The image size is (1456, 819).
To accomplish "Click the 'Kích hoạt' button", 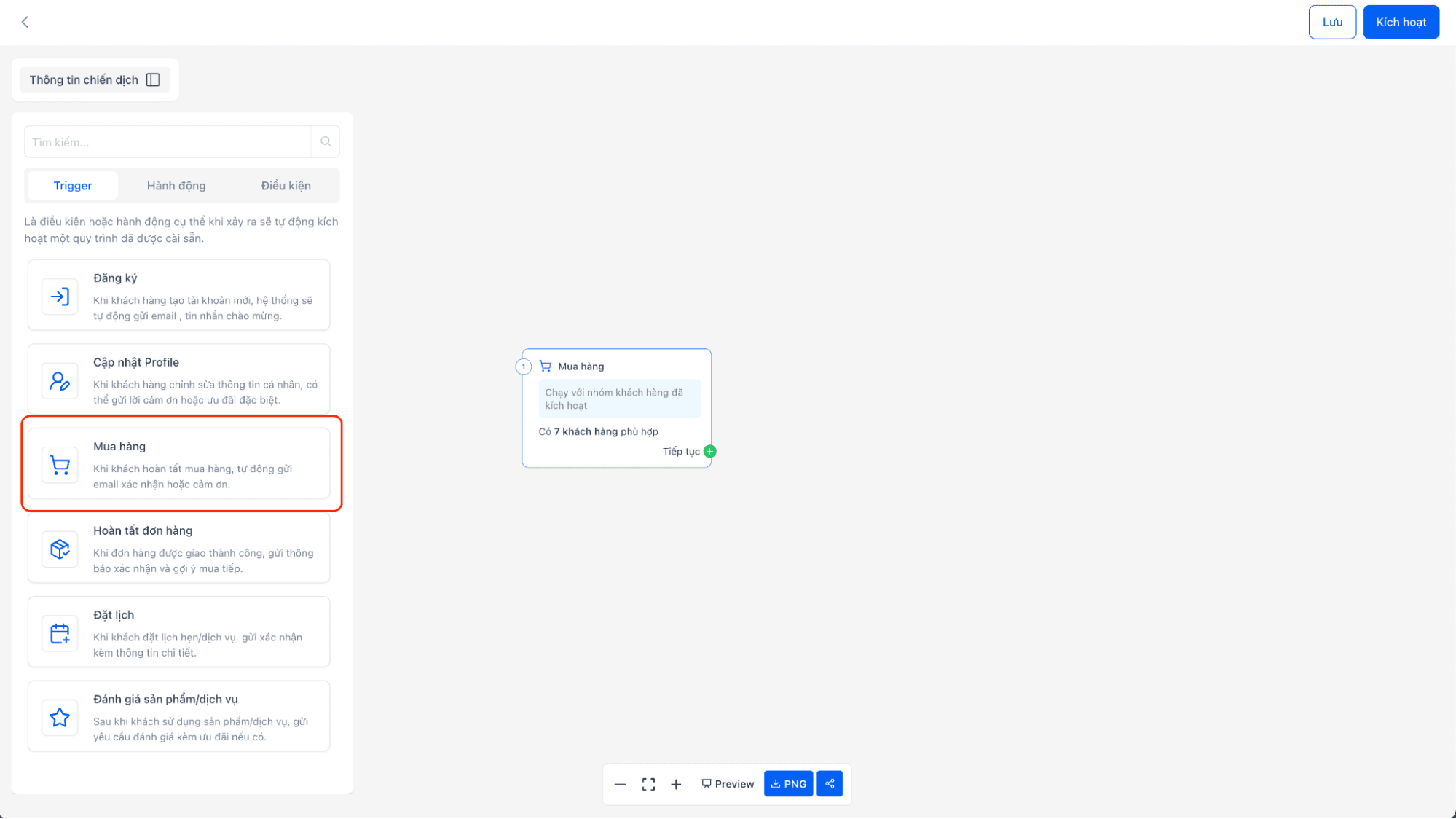I will (1400, 22).
